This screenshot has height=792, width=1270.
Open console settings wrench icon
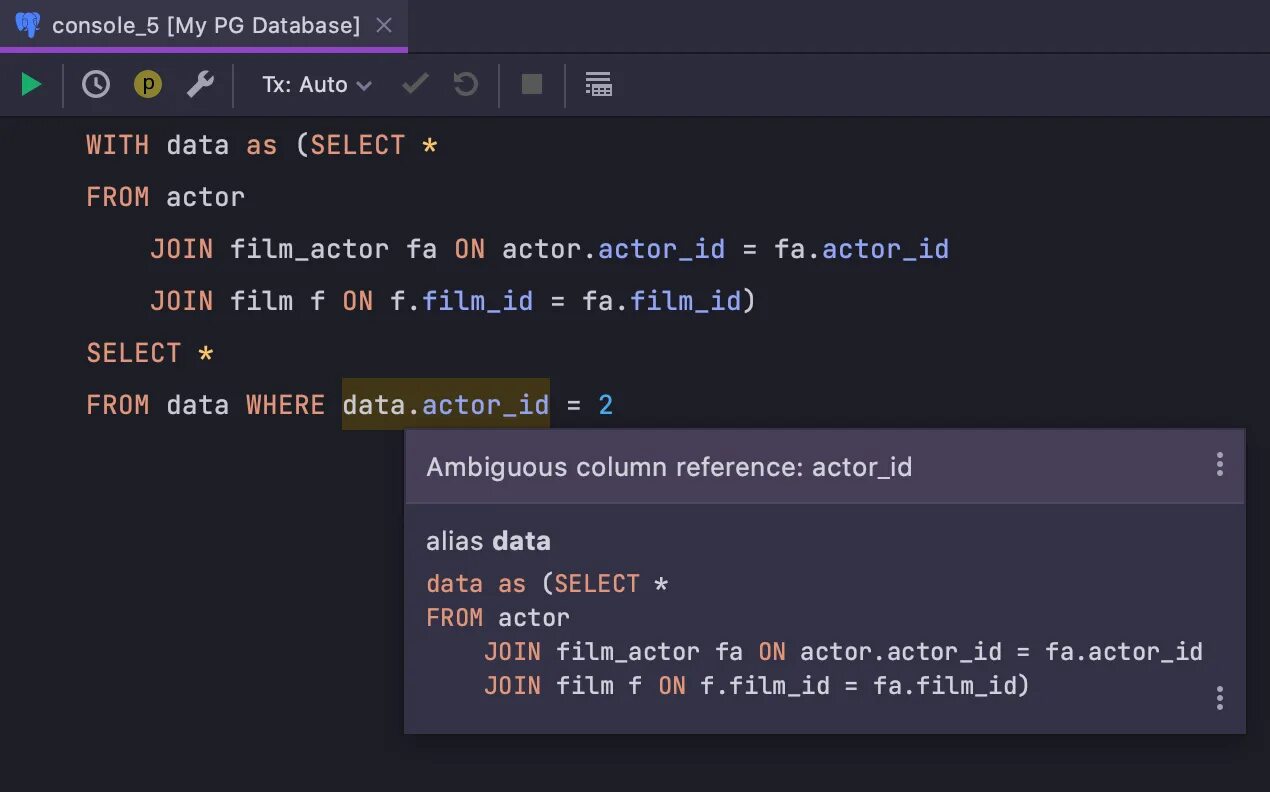tap(200, 85)
